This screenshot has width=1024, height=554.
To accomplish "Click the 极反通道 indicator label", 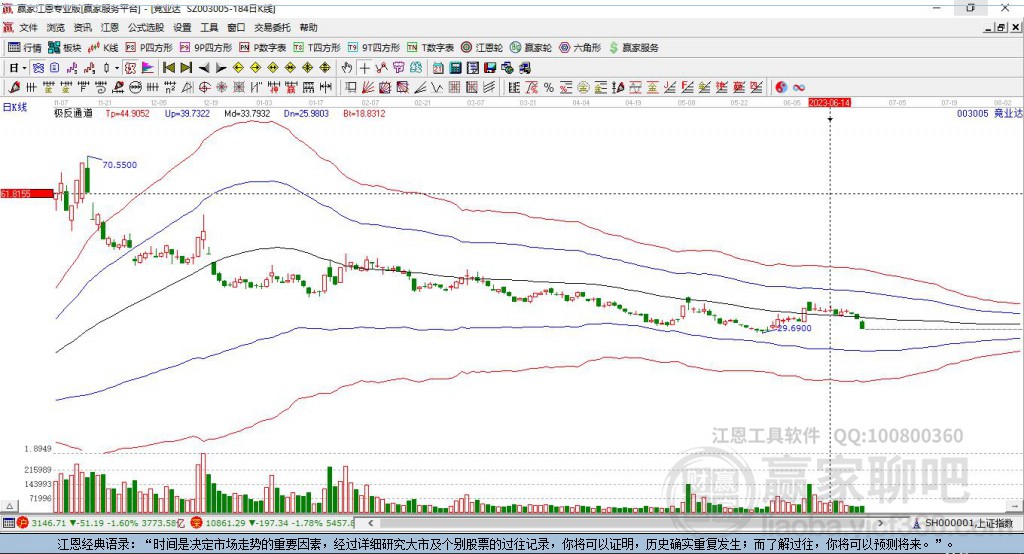I will click(x=73, y=113).
